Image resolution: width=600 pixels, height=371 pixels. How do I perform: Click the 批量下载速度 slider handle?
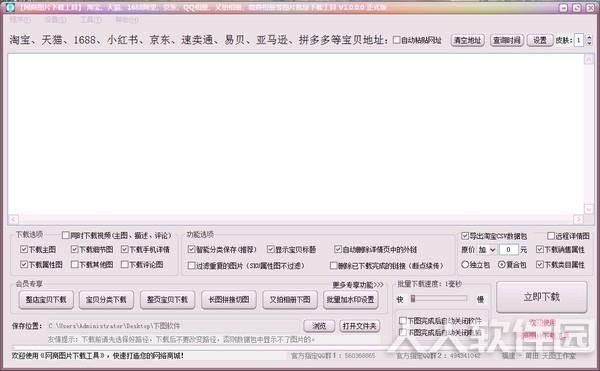(413, 299)
